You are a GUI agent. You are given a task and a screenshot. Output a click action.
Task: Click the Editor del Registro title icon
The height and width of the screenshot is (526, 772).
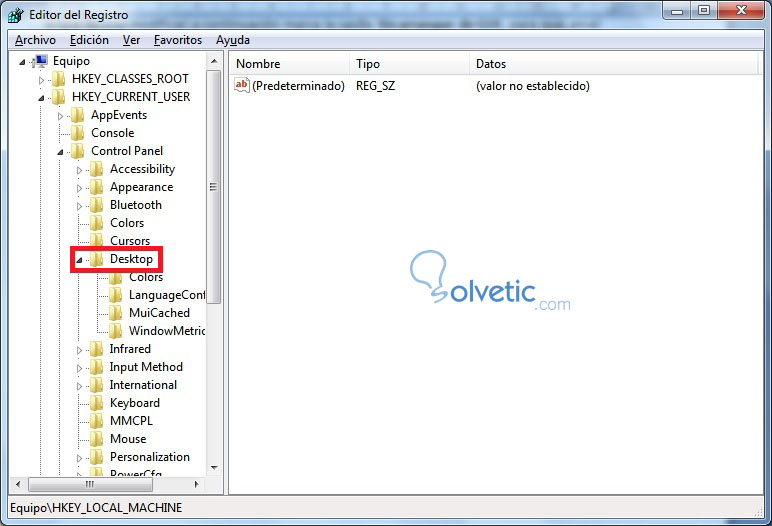point(16,15)
